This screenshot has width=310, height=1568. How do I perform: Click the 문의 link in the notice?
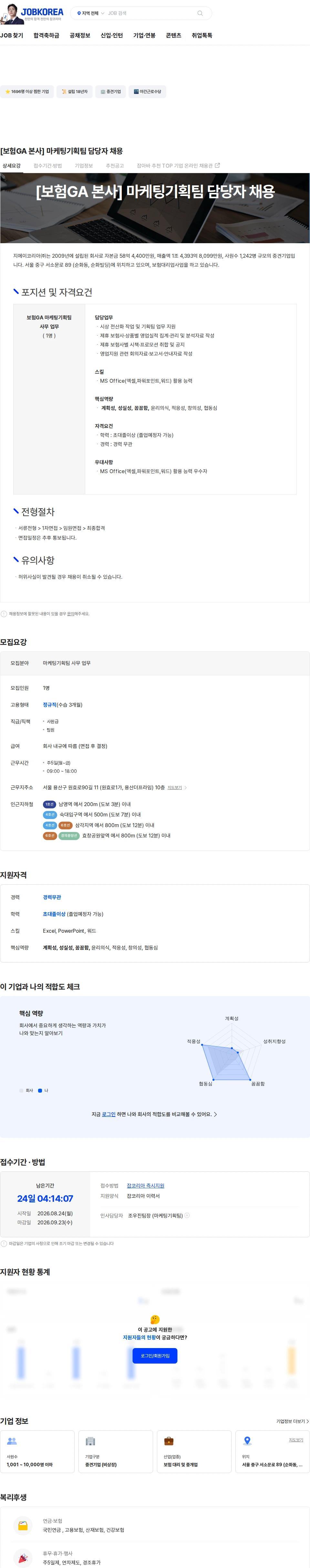70,614
